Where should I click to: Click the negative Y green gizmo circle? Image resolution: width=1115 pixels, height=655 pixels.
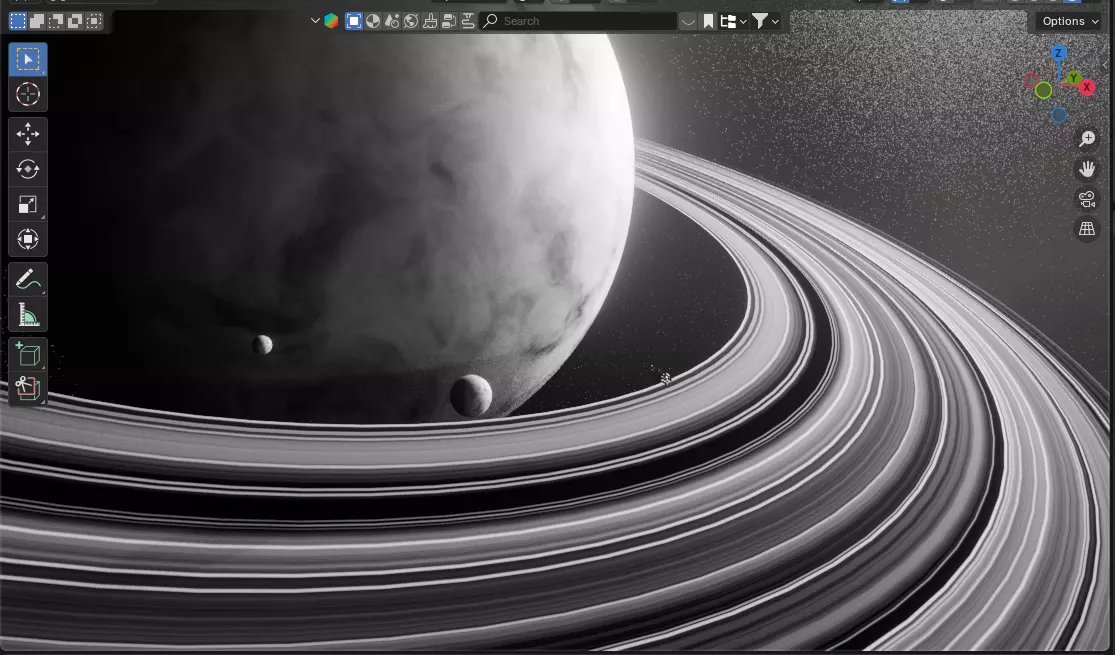(x=1043, y=90)
